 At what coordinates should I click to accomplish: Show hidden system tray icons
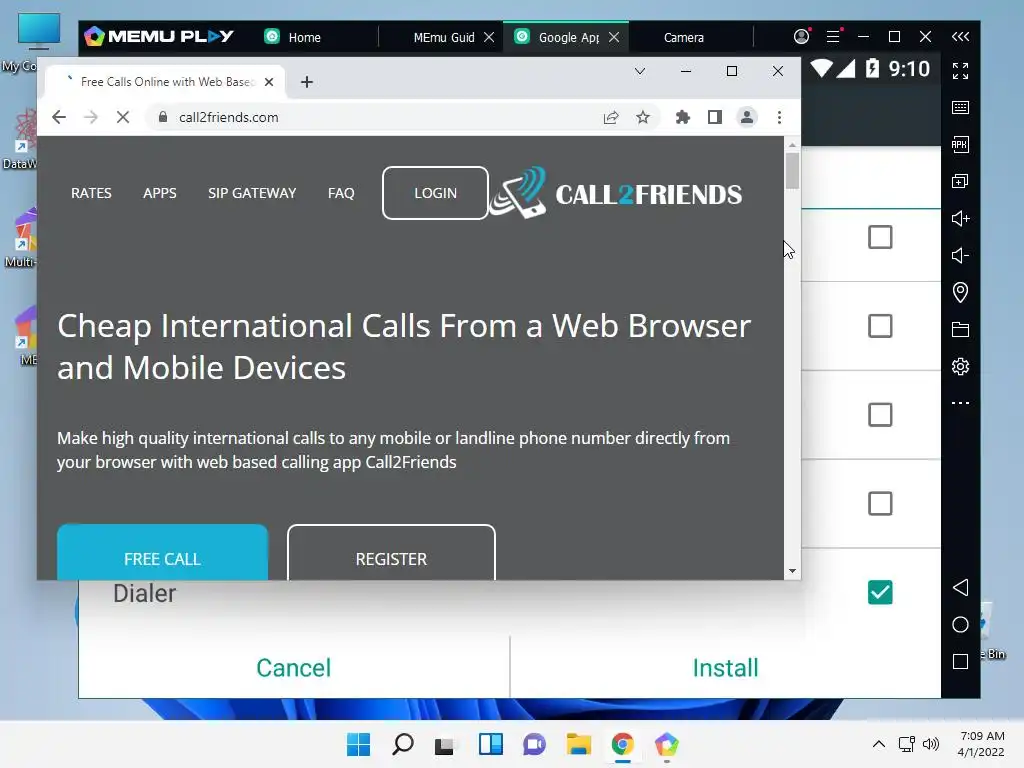pyautogui.click(x=879, y=744)
